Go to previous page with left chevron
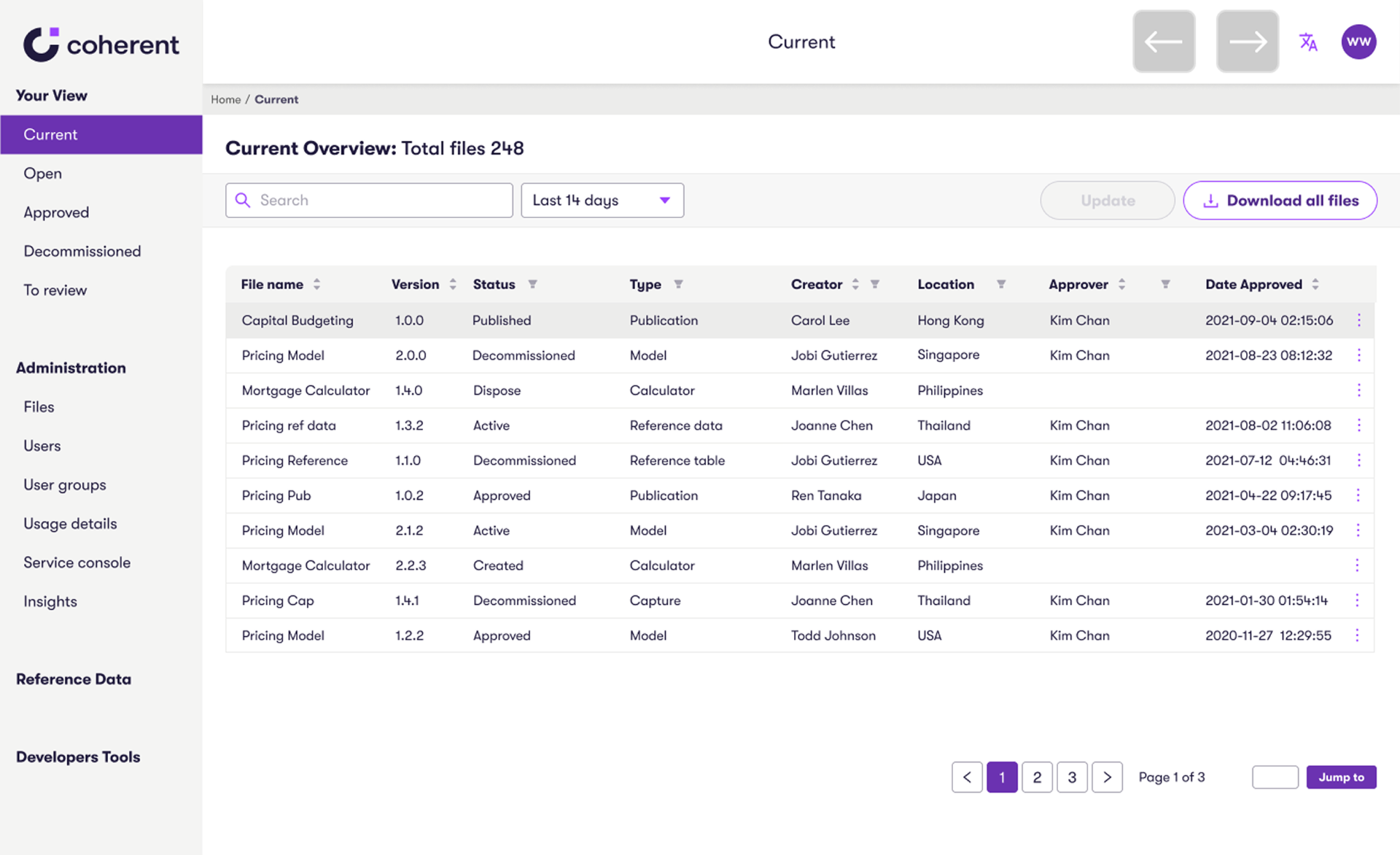This screenshot has height=855, width=1400. tap(967, 777)
